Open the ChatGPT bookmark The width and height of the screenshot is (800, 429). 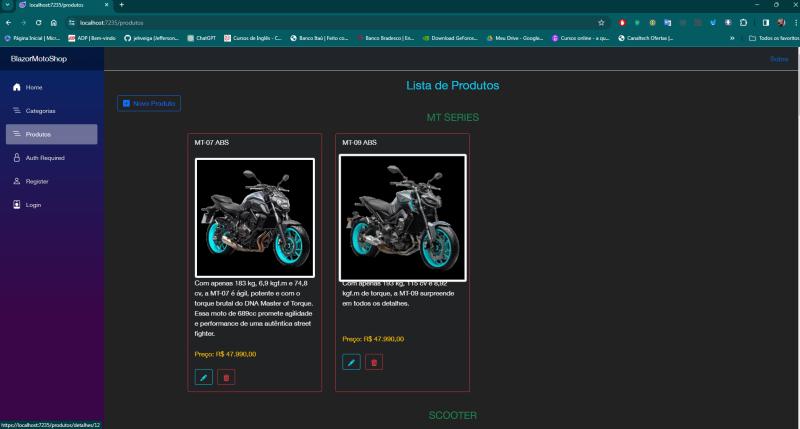(202, 38)
